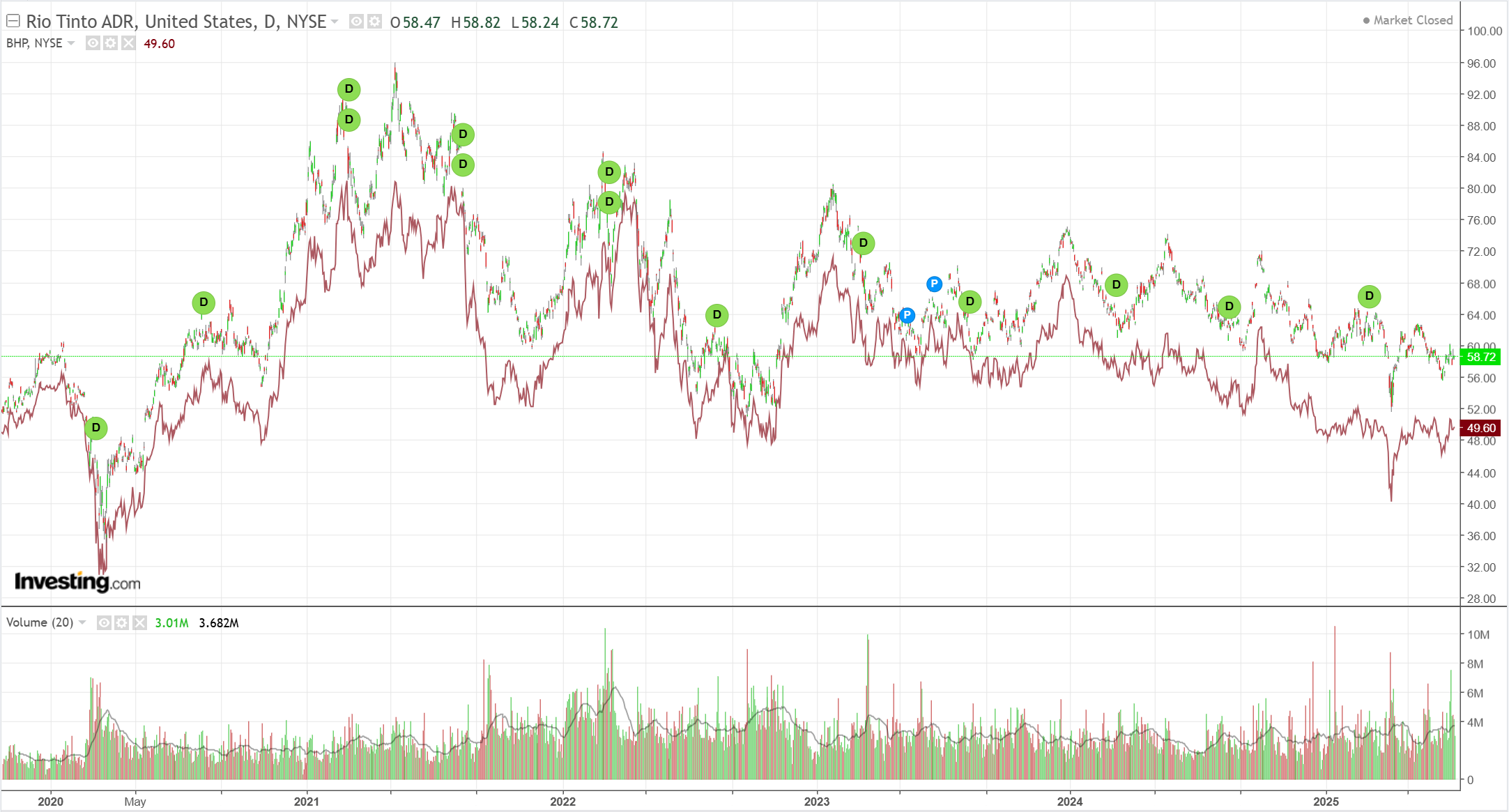Open the Volume (20) dropdown arrow
The image size is (1509, 812).
82,622
